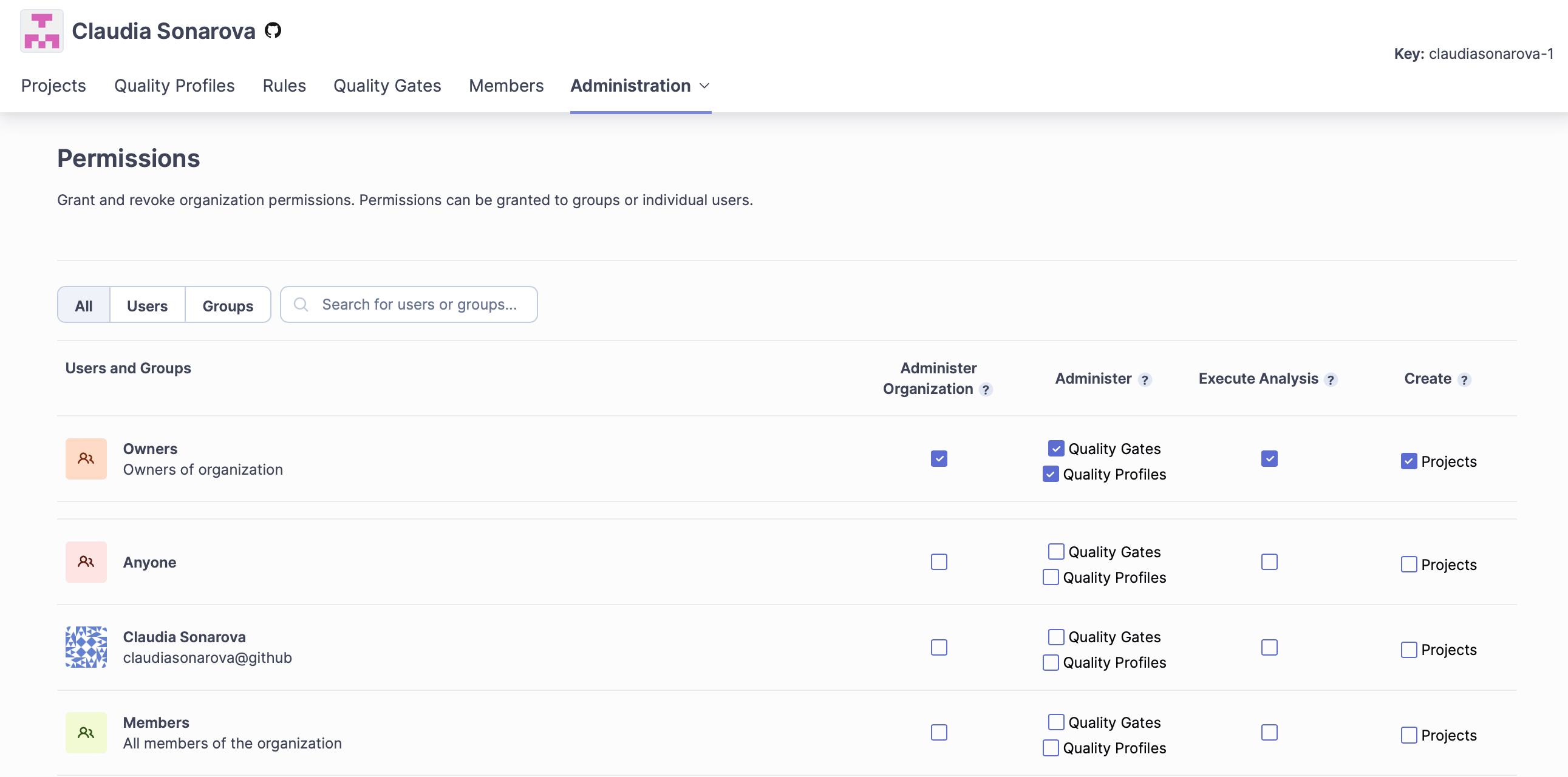Enable Quality Gates for Anyone group
1568x777 pixels.
point(1056,552)
